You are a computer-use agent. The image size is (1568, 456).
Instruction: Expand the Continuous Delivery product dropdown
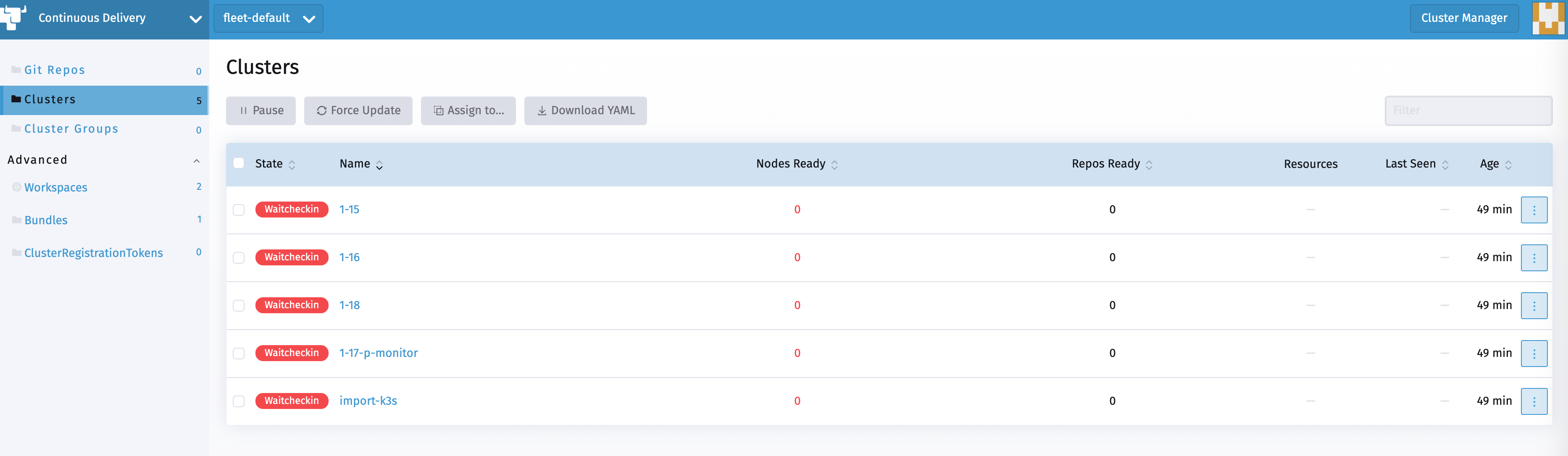point(195,19)
